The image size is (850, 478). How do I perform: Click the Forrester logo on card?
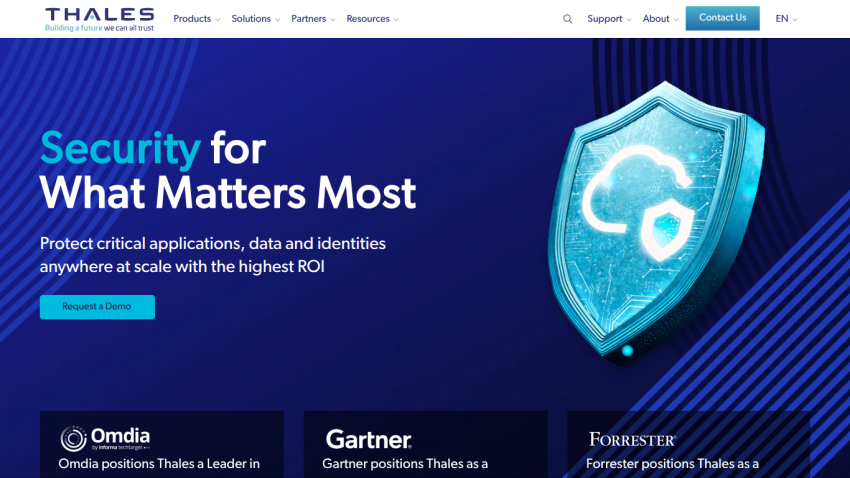coord(632,440)
